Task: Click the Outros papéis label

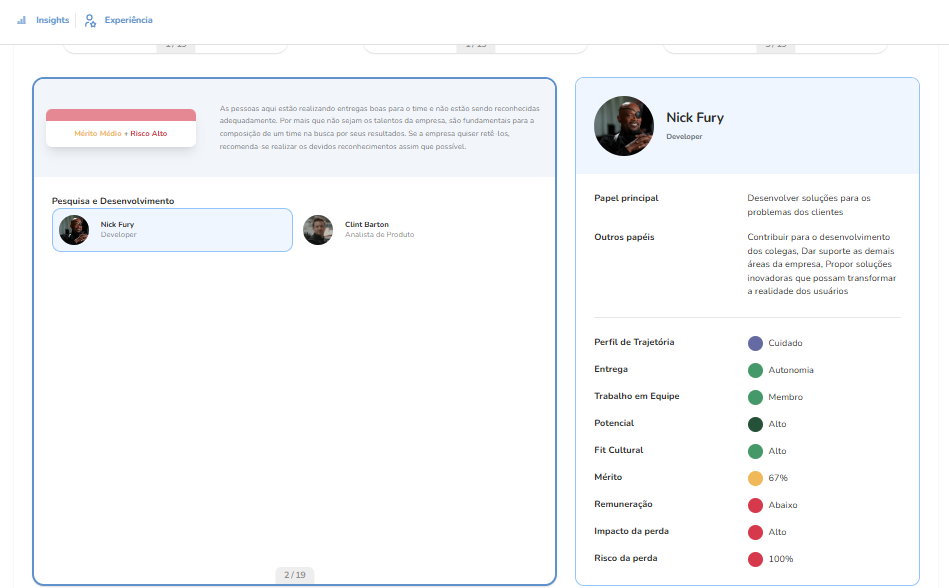Action: coord(624,237)
